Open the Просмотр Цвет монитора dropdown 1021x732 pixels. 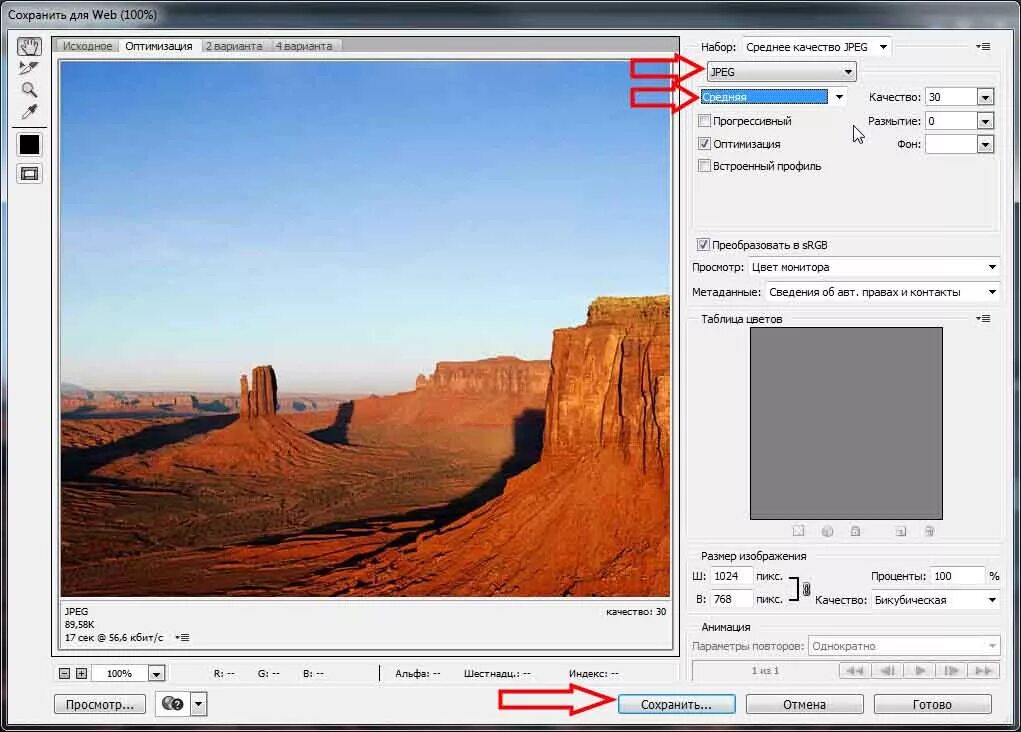pos(873,267)
